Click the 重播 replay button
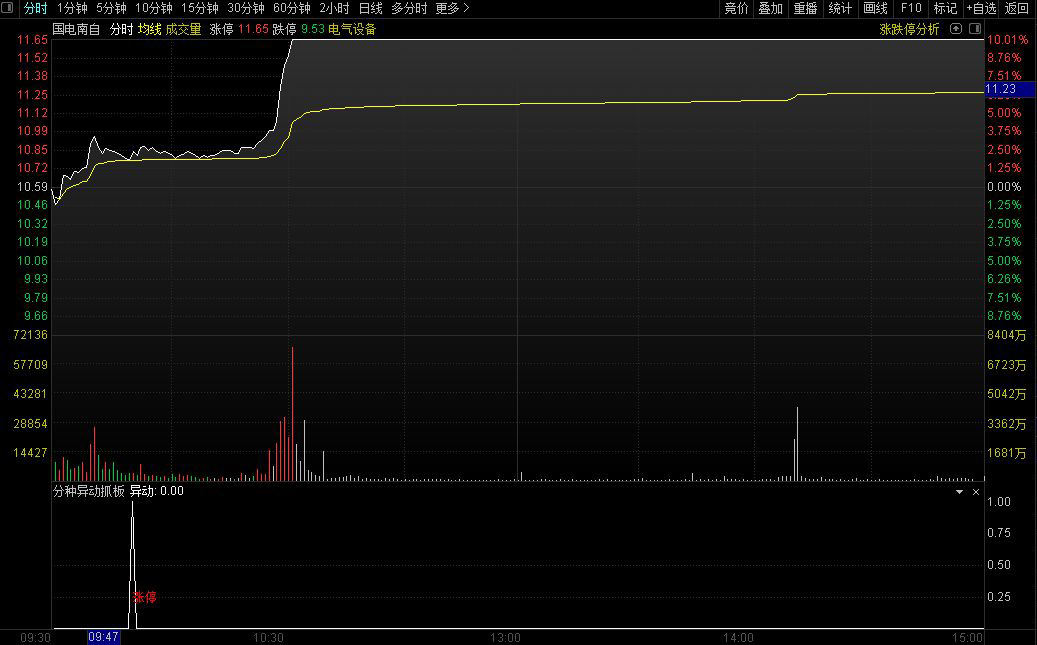This screenshot has height=645, width=1037. coord(806,8)
